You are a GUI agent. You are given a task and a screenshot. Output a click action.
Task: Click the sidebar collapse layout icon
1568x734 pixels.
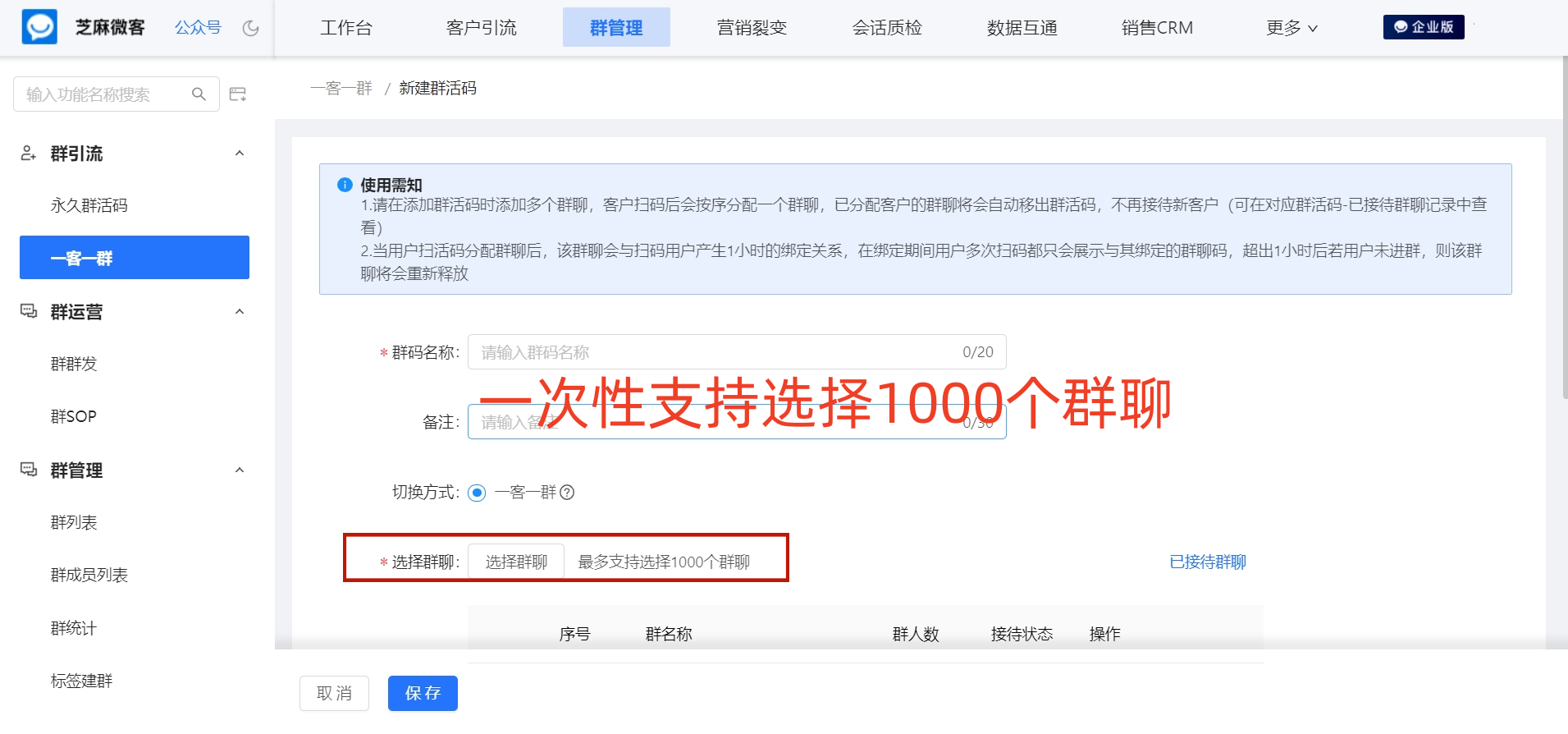(238, 94)
